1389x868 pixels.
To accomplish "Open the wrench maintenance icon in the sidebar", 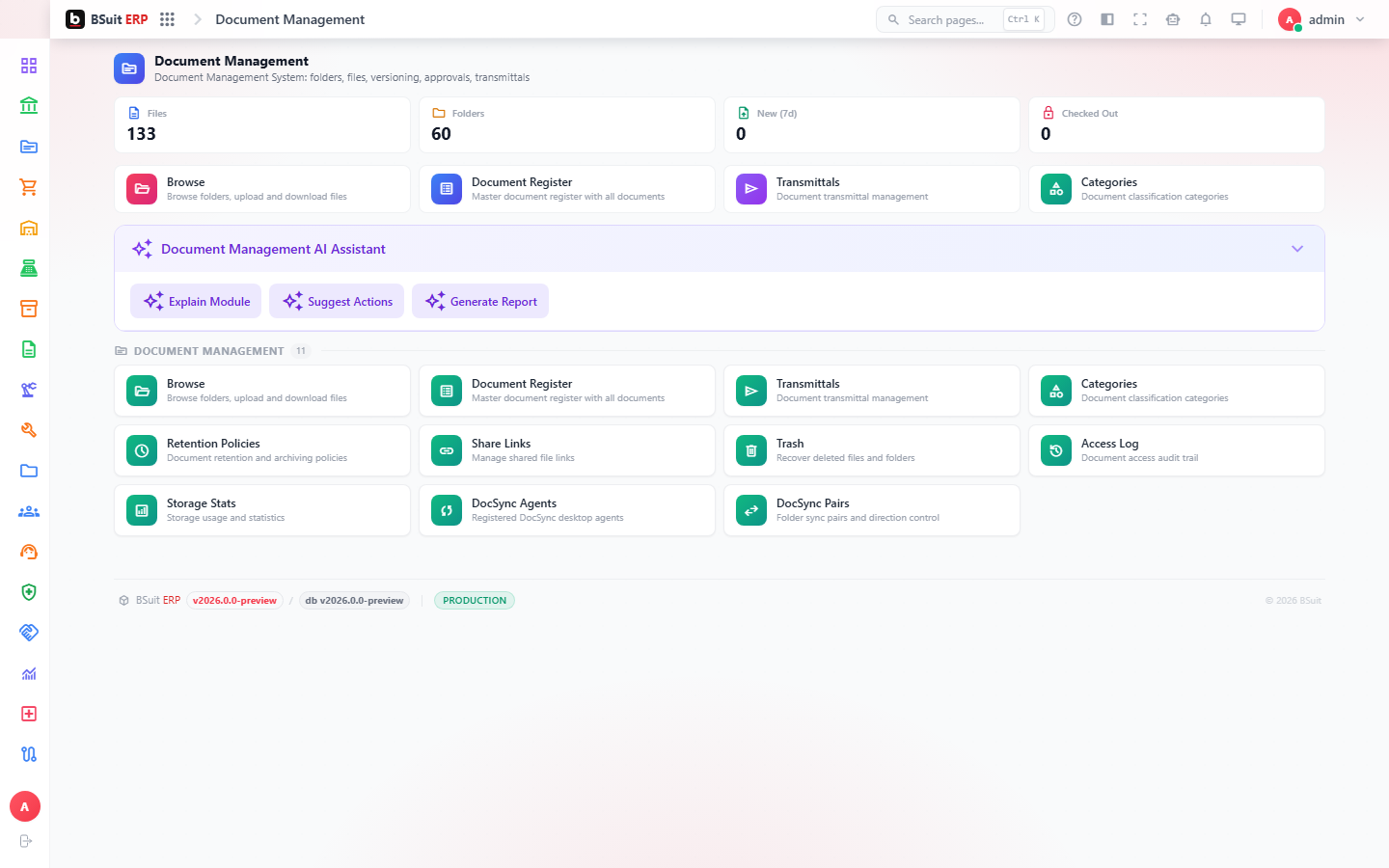I will [x=29, y=430].
